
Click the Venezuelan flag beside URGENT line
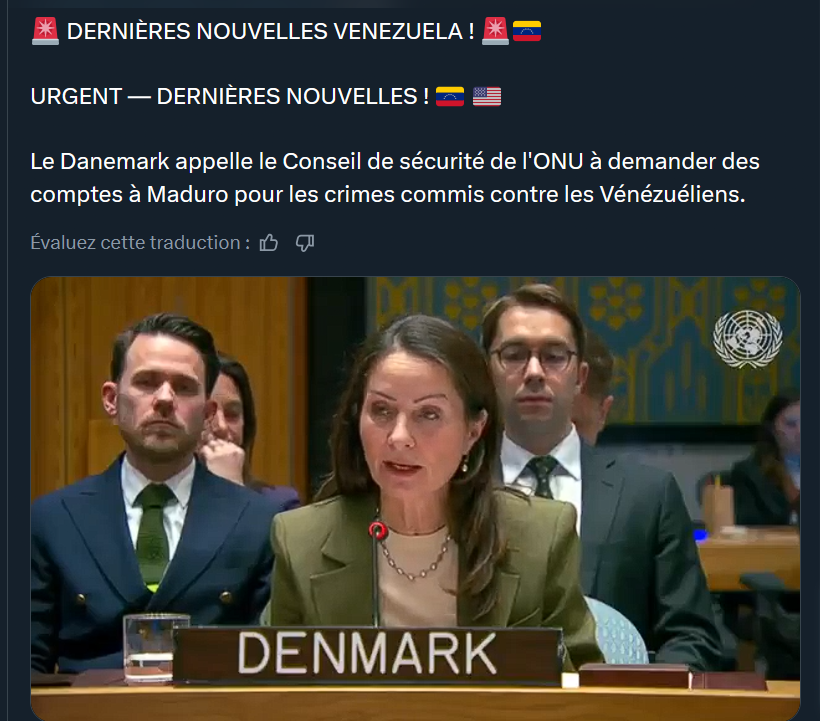(x=450, y=96)
